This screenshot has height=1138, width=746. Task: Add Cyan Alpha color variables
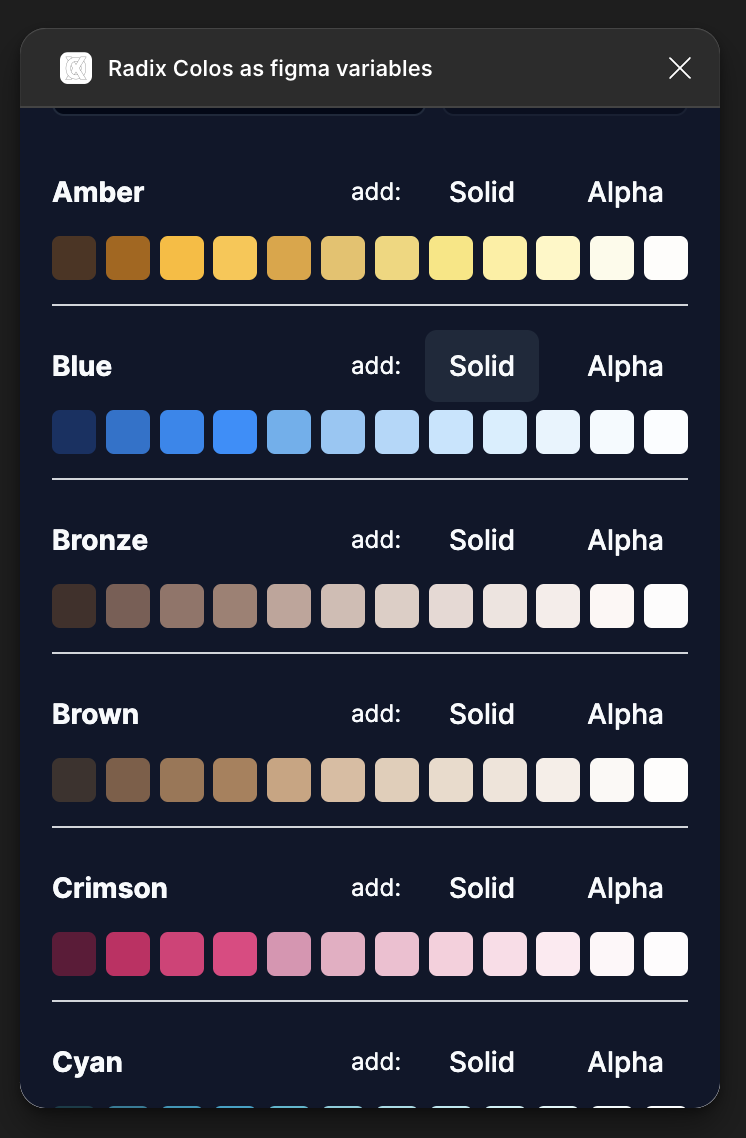tap(625, 1062)
